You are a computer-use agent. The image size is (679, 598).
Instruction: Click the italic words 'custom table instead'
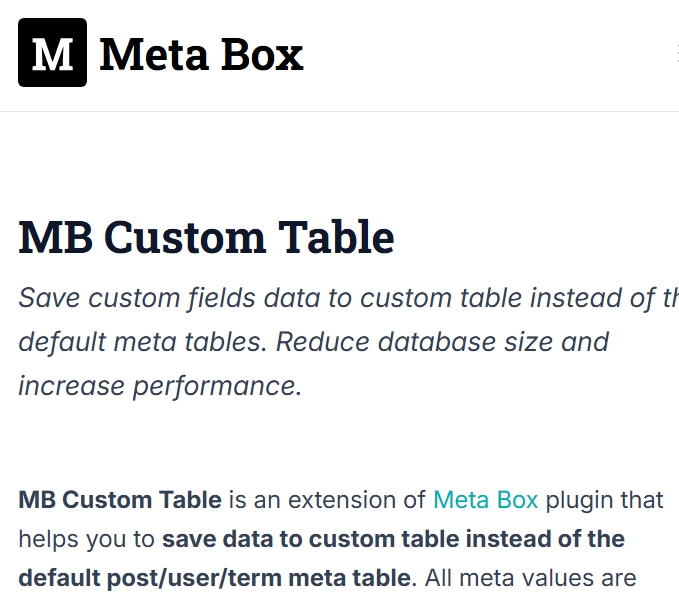pos(490,298)
